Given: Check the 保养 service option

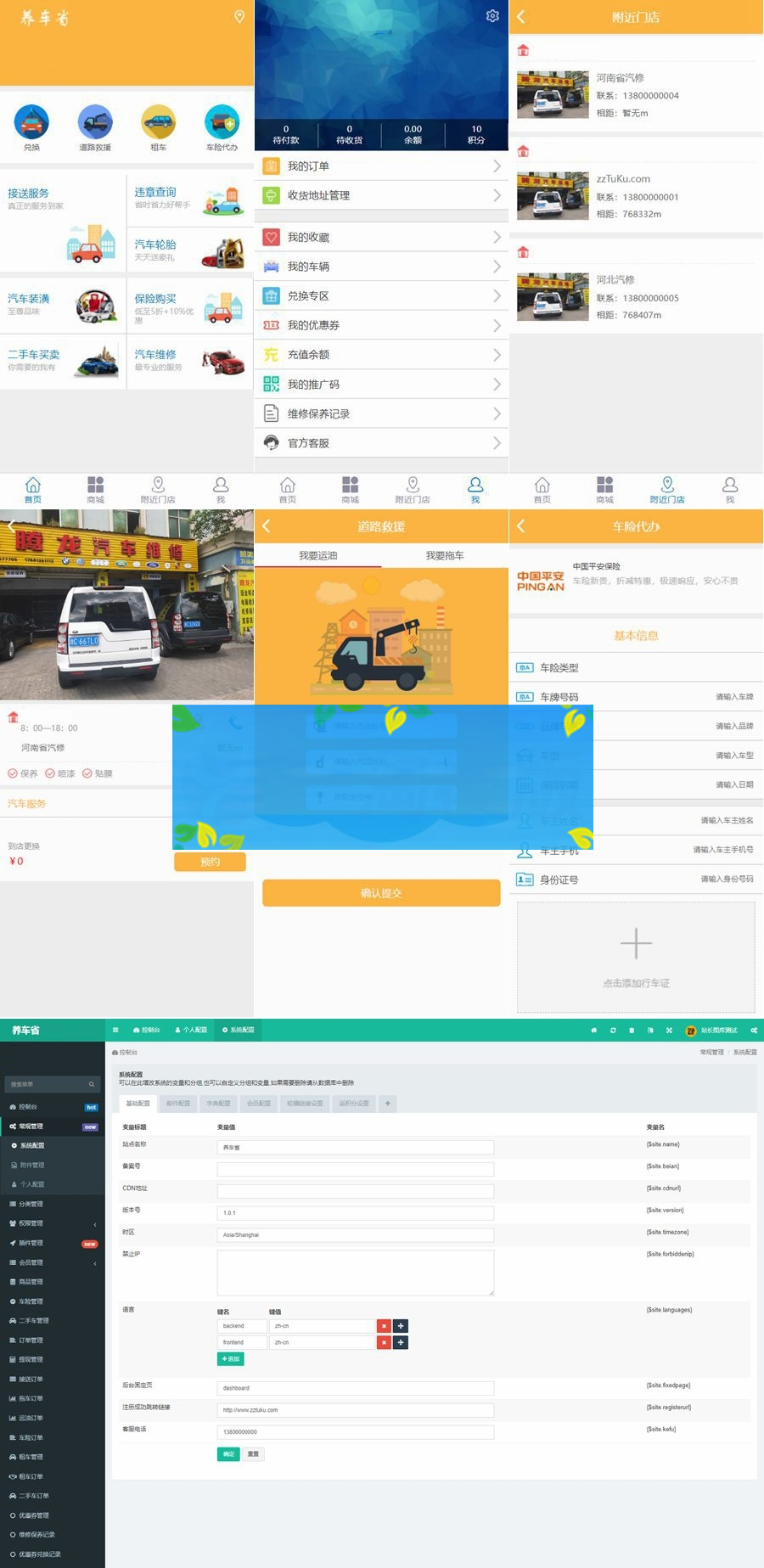Looking at the screenshot, I should tap(13, 773).
